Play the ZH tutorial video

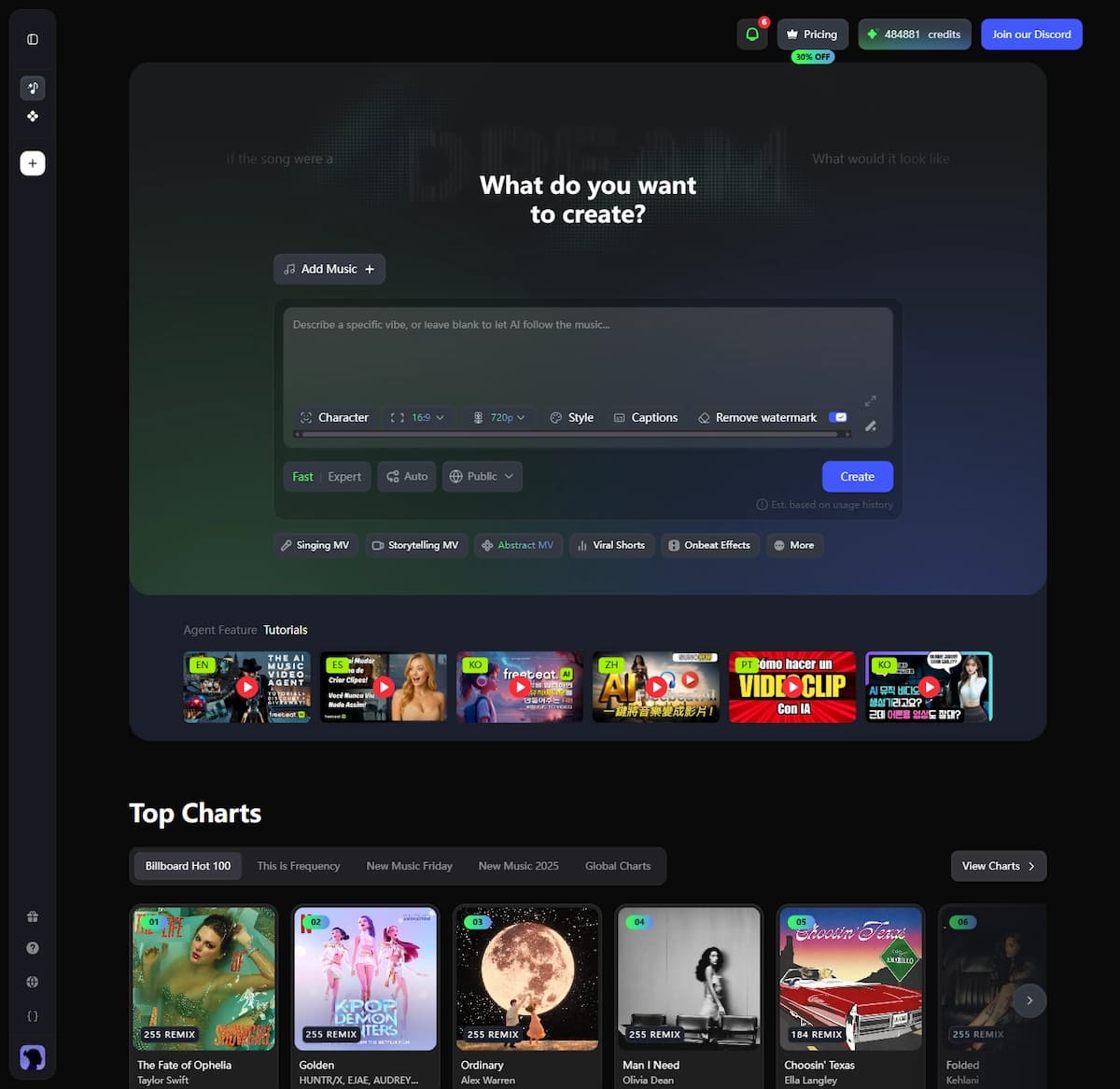(656, 687)
